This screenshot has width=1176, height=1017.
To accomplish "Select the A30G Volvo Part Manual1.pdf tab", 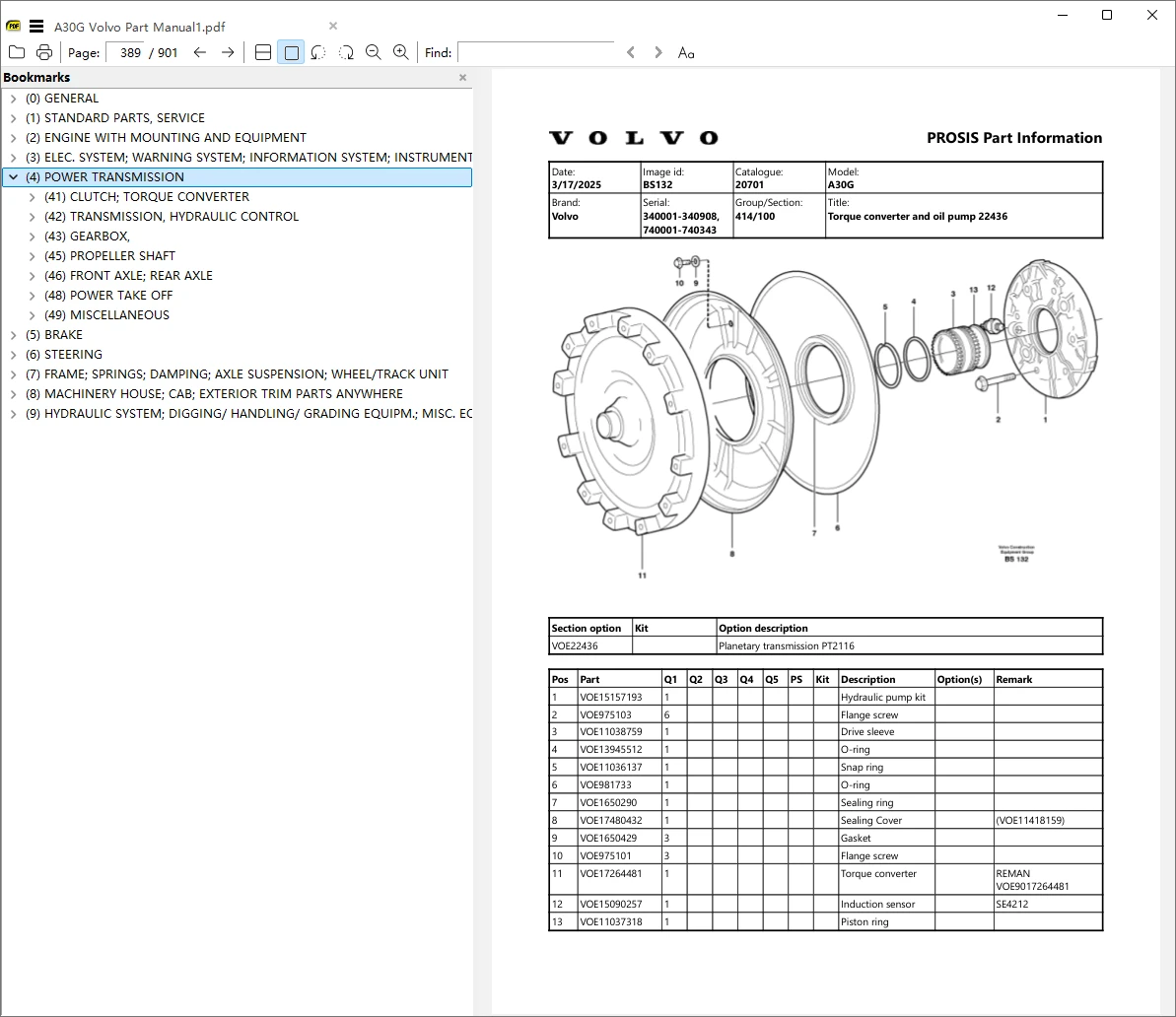I will 140,27.
